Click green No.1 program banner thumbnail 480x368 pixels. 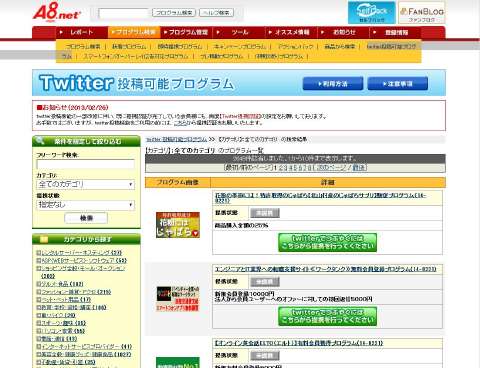click(178, 363)
